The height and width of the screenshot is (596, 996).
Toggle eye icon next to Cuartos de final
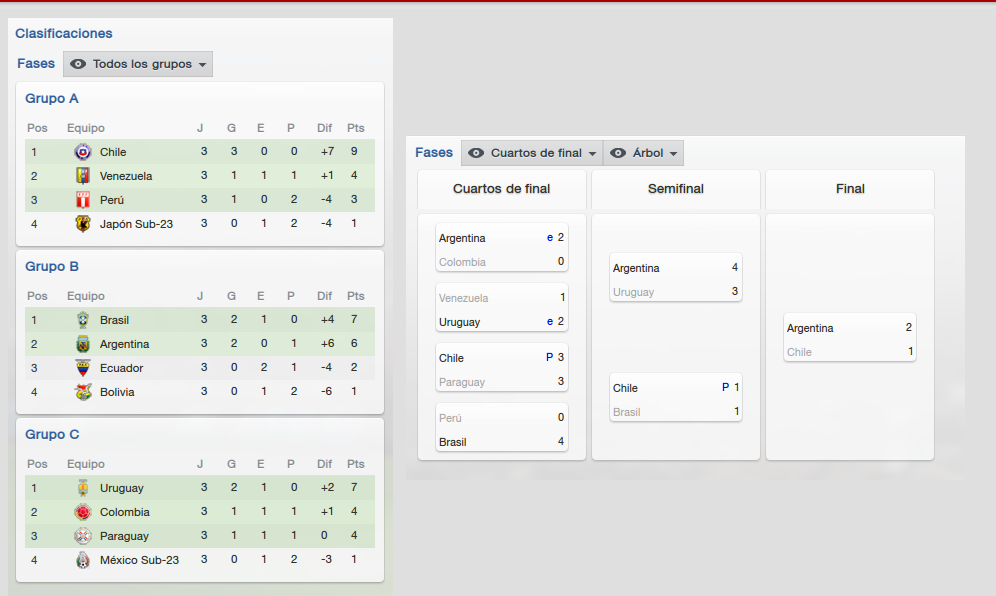coord(476,153)
